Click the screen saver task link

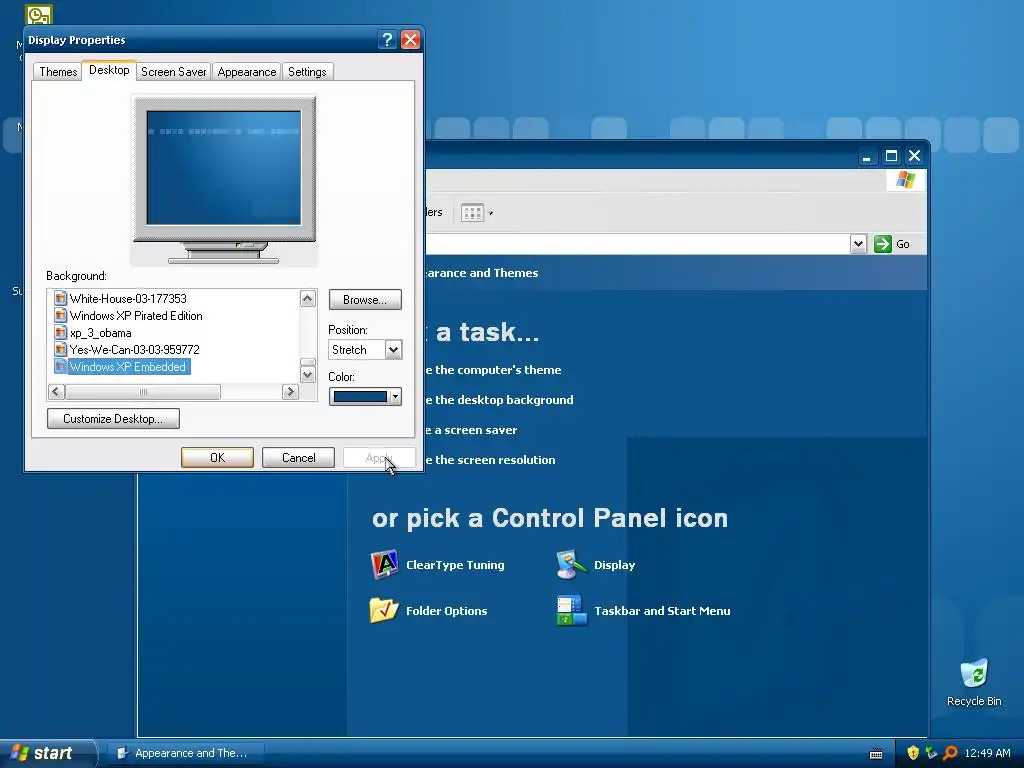click(471, 430)
